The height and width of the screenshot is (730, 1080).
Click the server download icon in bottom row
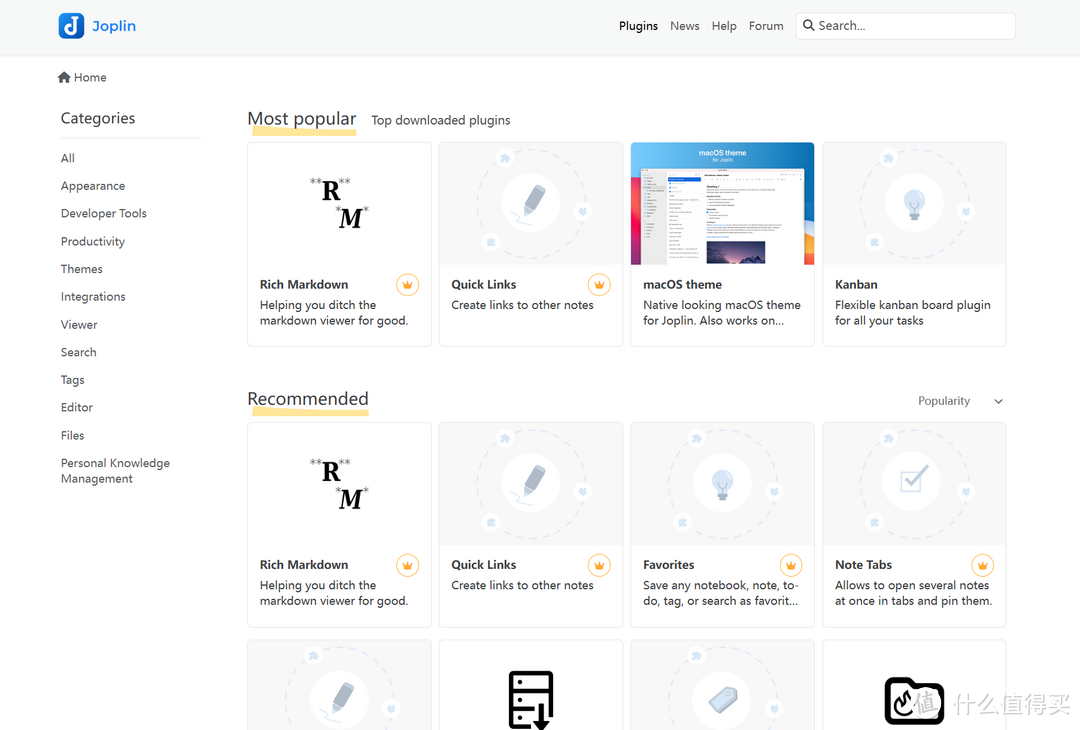tap(531, 700)
